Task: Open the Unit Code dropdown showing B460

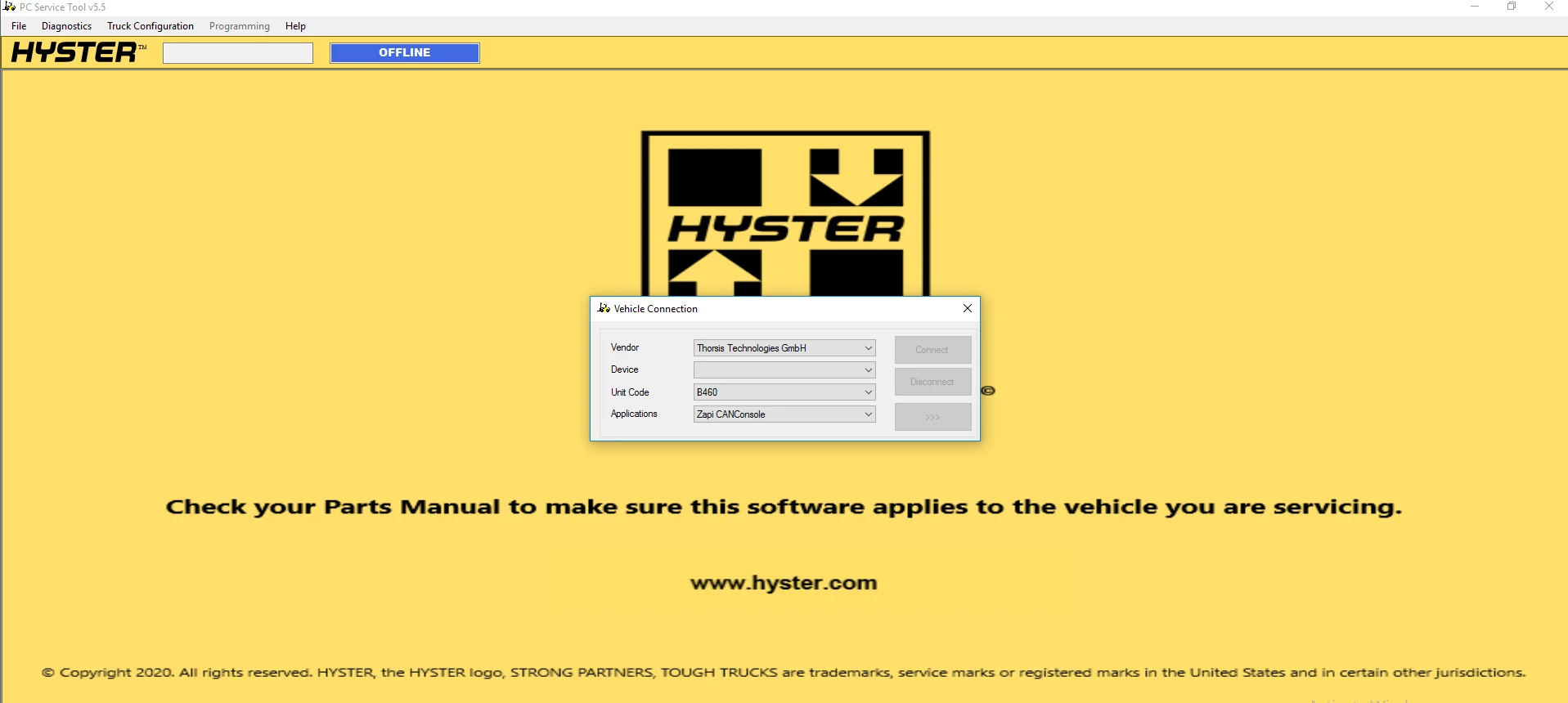Action: [868, 392]
